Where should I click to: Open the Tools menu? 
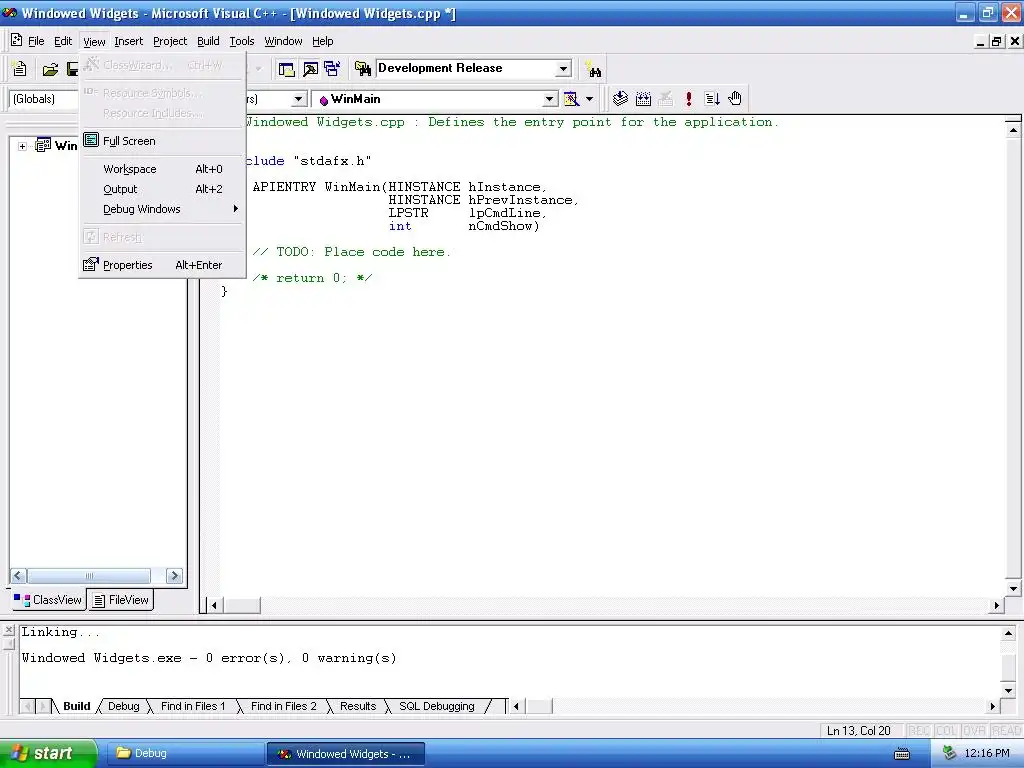[x=242, y=41]
